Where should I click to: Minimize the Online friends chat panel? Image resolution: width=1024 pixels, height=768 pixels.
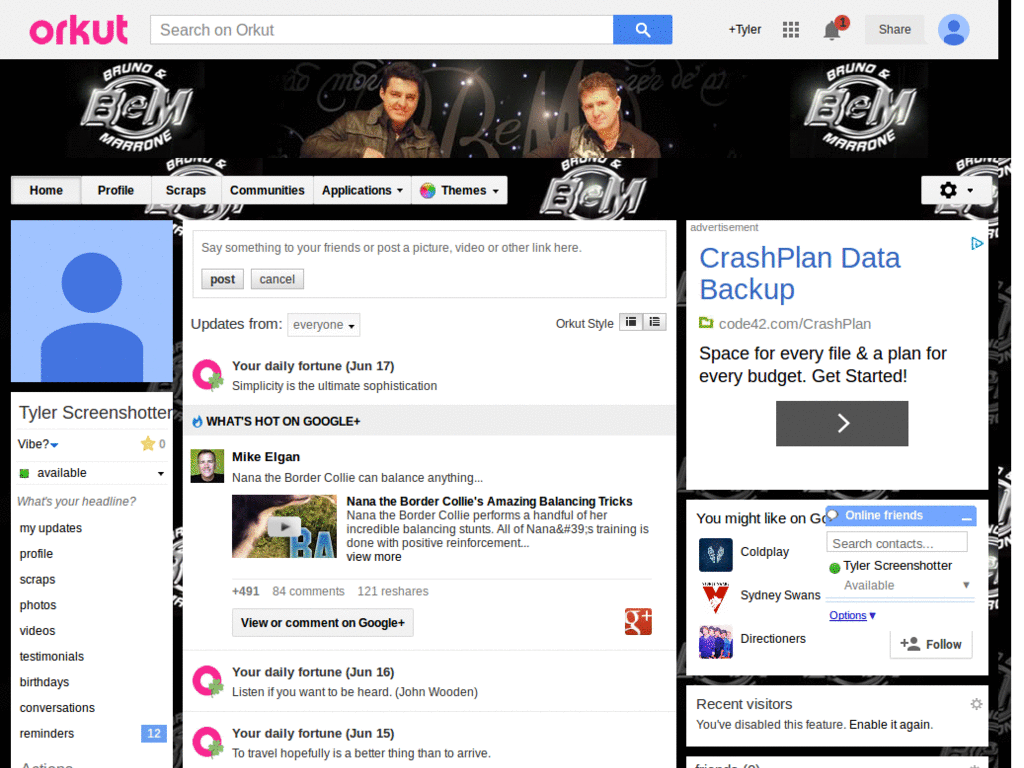tap(967, 517)
